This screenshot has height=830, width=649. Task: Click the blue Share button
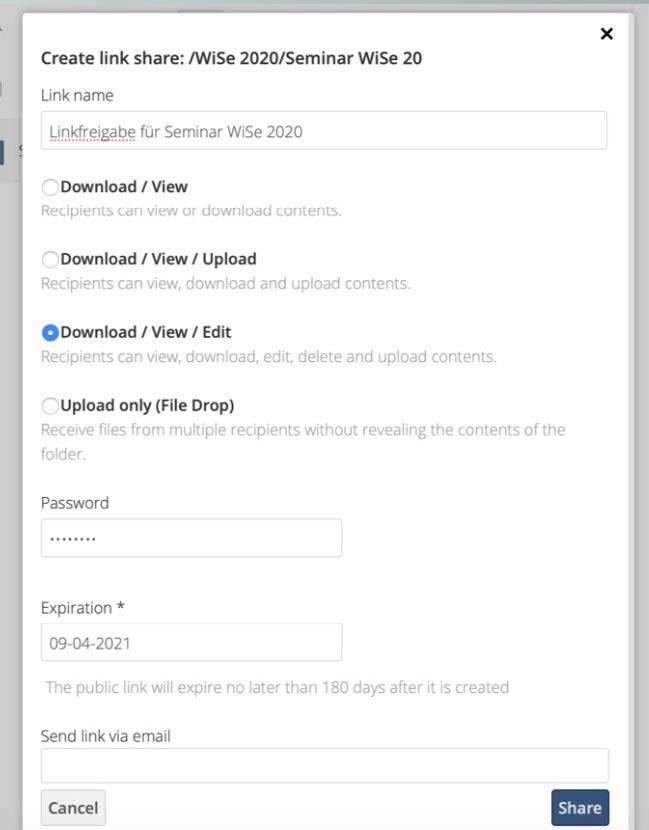(579, 808)
